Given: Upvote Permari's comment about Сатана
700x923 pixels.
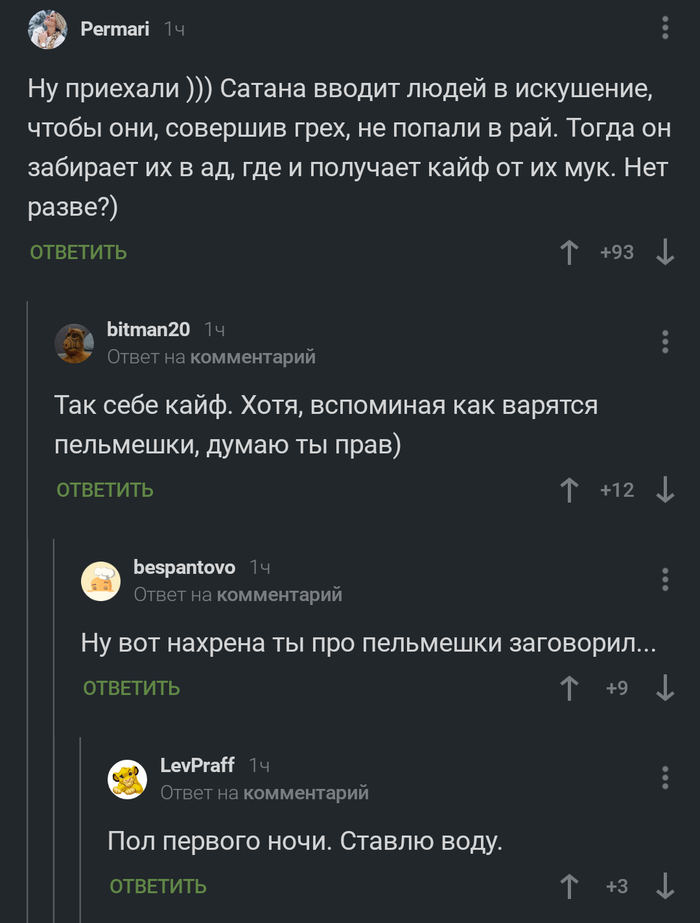Looking at the screenshot, I should (x=572, y=252).
